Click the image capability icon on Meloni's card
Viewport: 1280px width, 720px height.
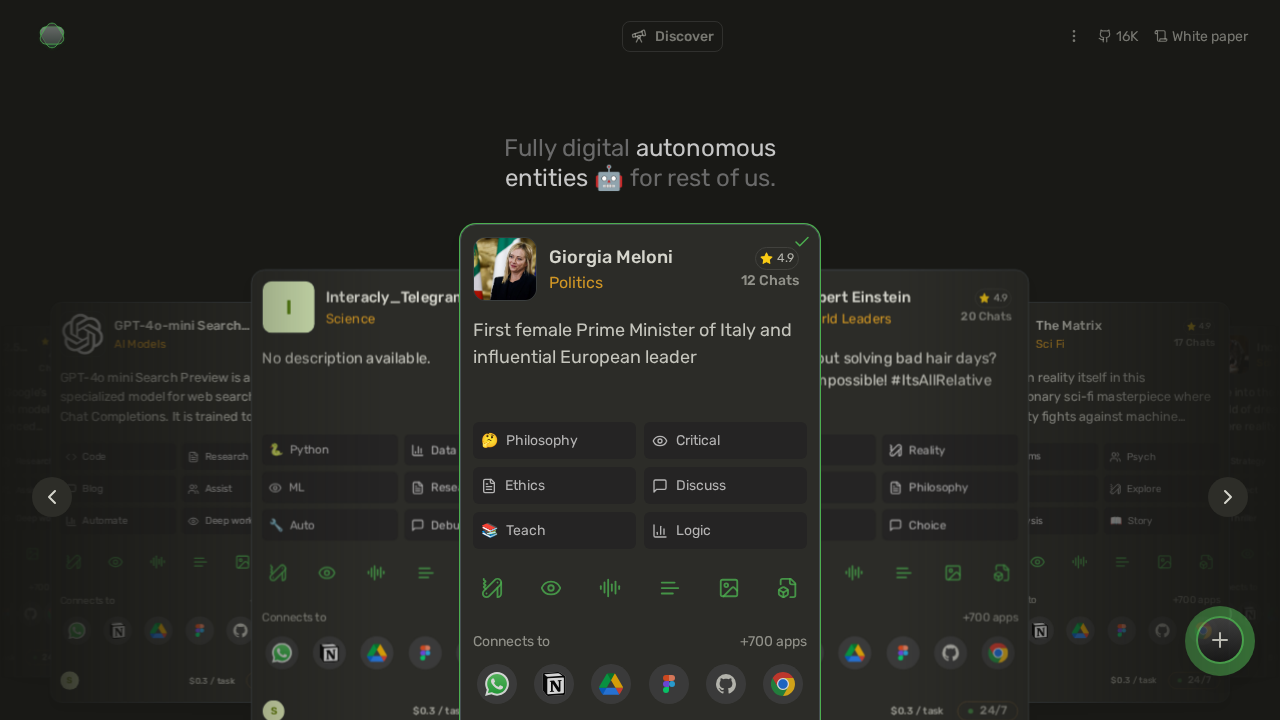click(x=729, y=588)
